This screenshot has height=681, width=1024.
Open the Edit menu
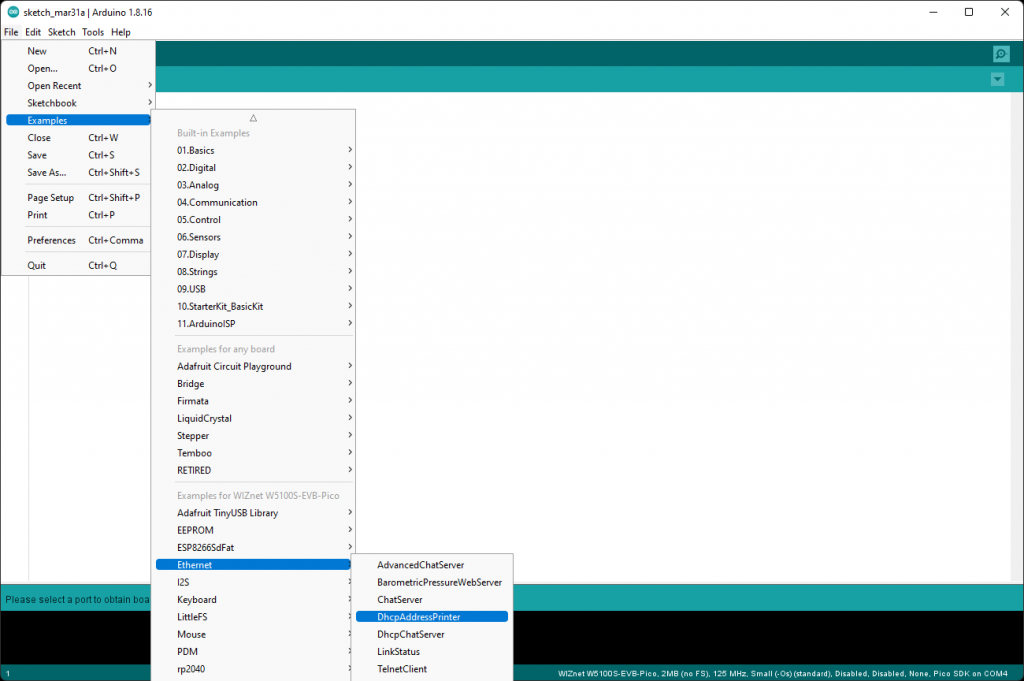click(x=33, y=32)
